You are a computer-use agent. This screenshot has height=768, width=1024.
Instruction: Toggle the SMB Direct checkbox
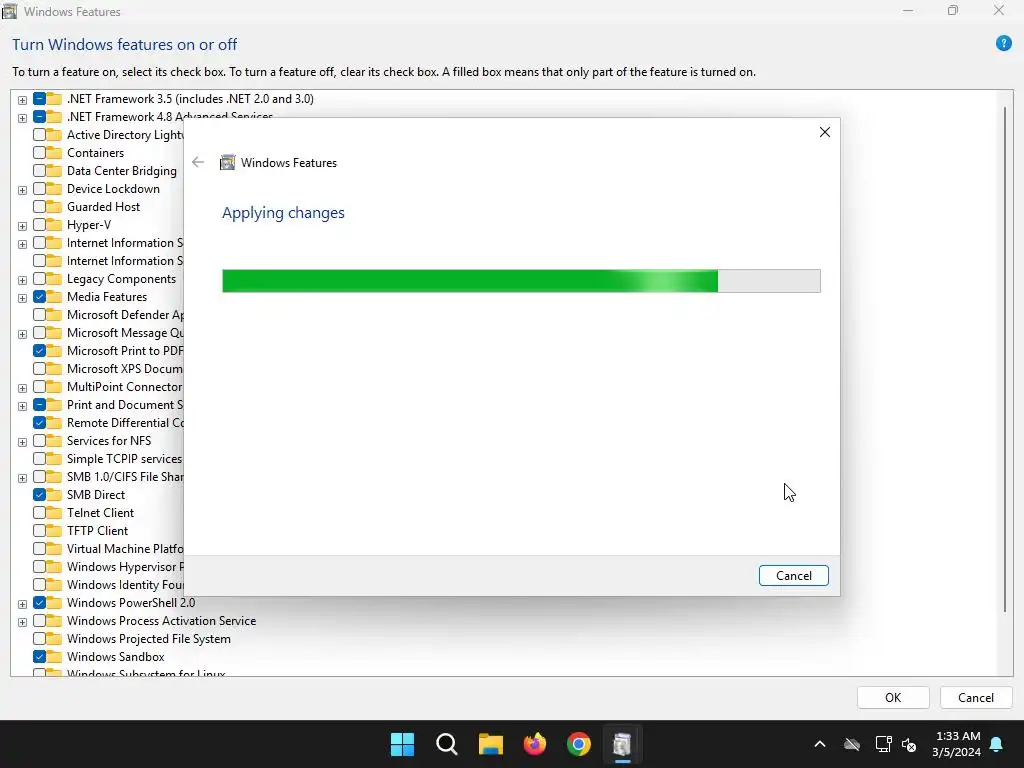[x=39, y=495]
